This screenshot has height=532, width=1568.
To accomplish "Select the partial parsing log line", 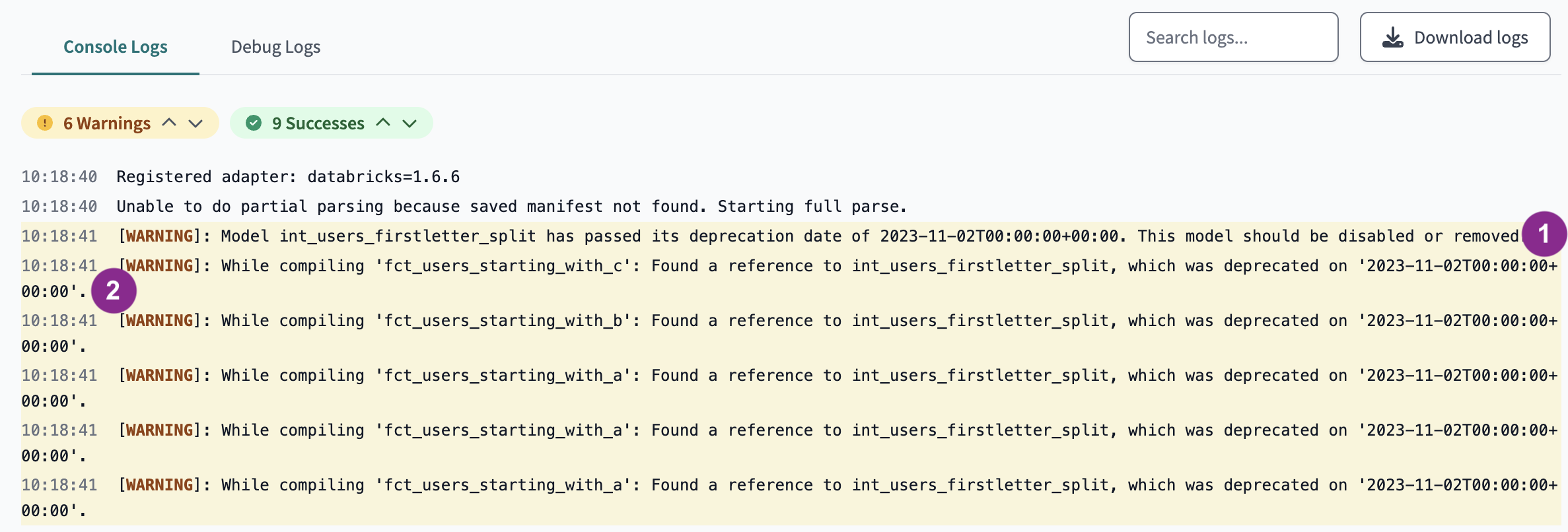I will click(x=511, y=207).
